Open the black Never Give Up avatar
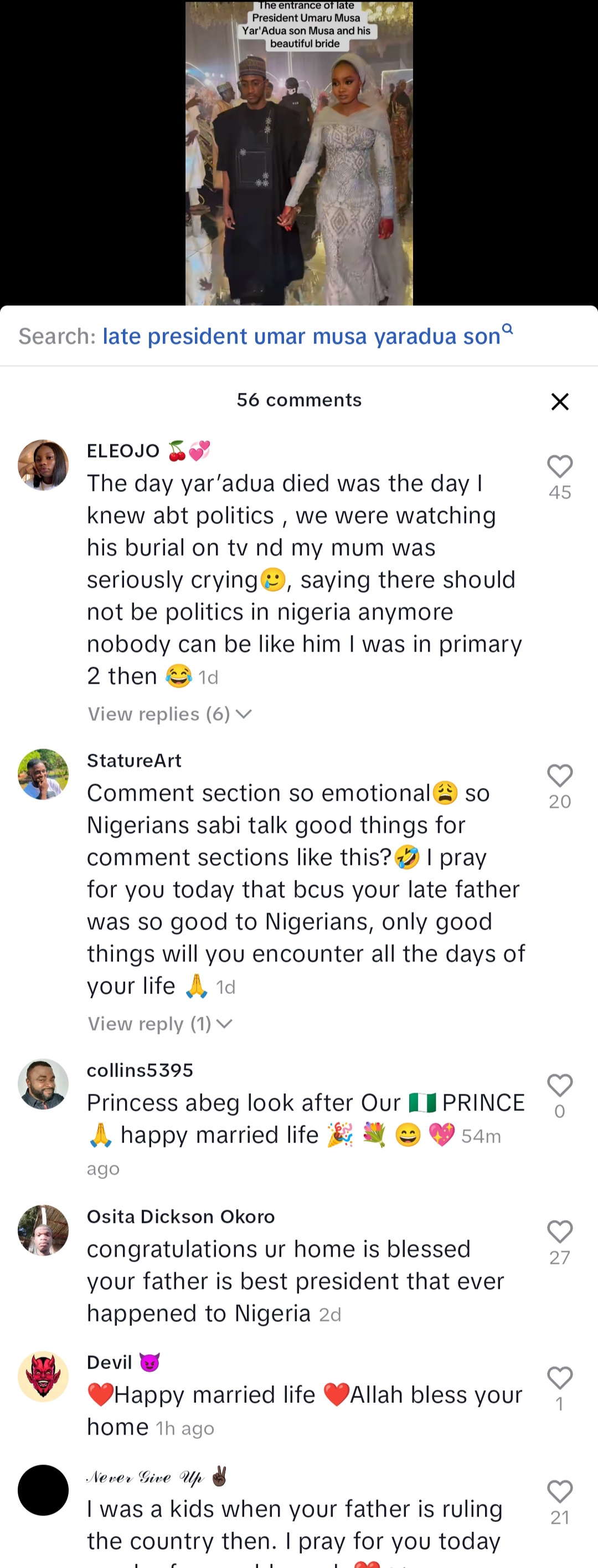Viewport: 598px width, 1568px height. [x=43, y=1490]
